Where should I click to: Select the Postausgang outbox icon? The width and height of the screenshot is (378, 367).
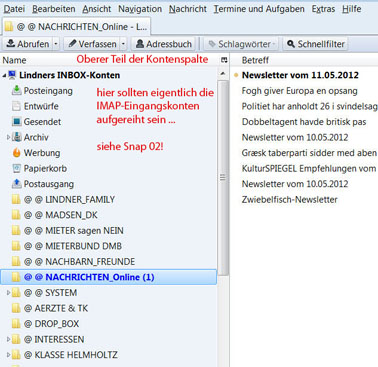[16, 184]
